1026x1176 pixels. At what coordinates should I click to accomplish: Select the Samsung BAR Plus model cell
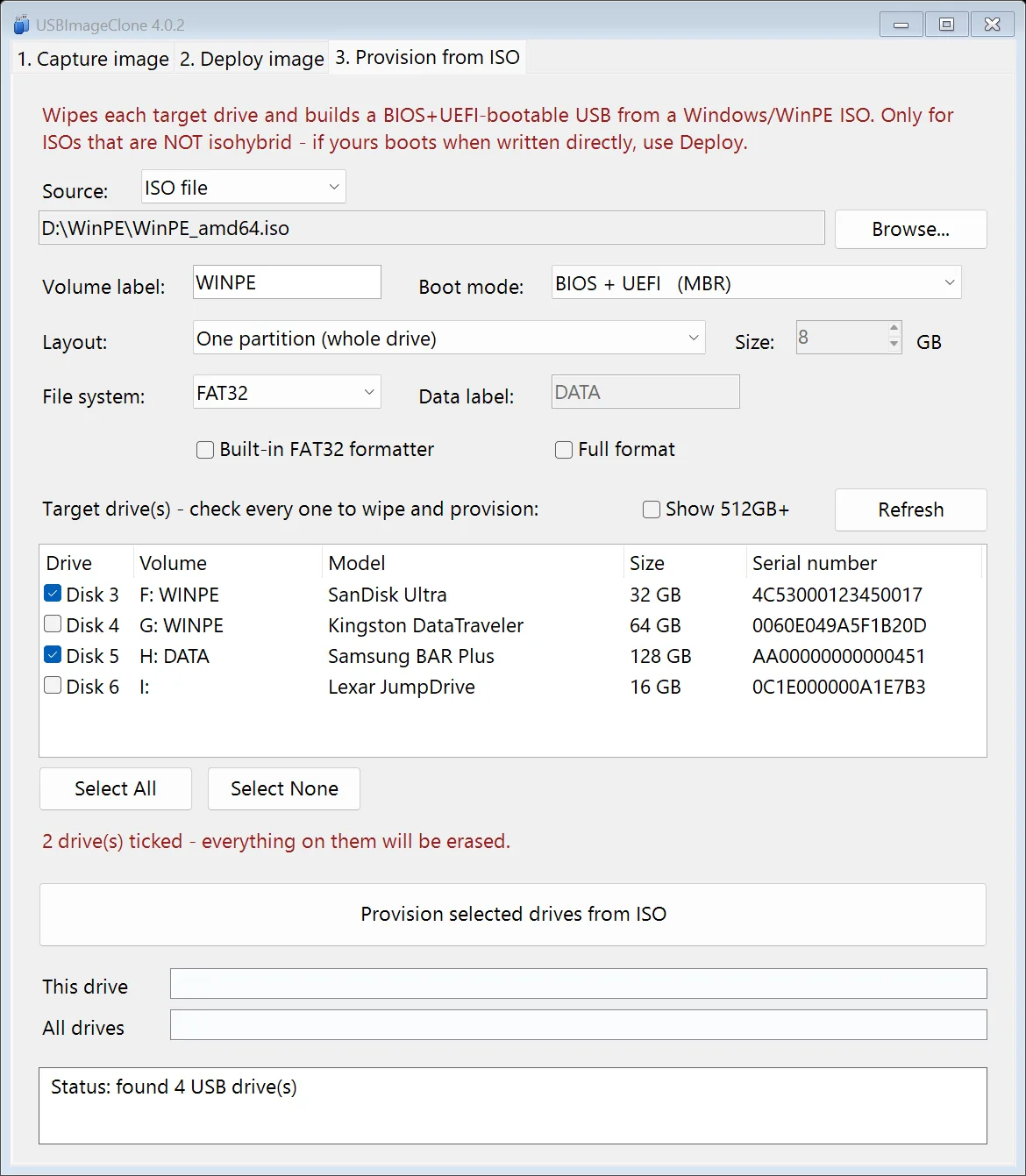point(411,656)
